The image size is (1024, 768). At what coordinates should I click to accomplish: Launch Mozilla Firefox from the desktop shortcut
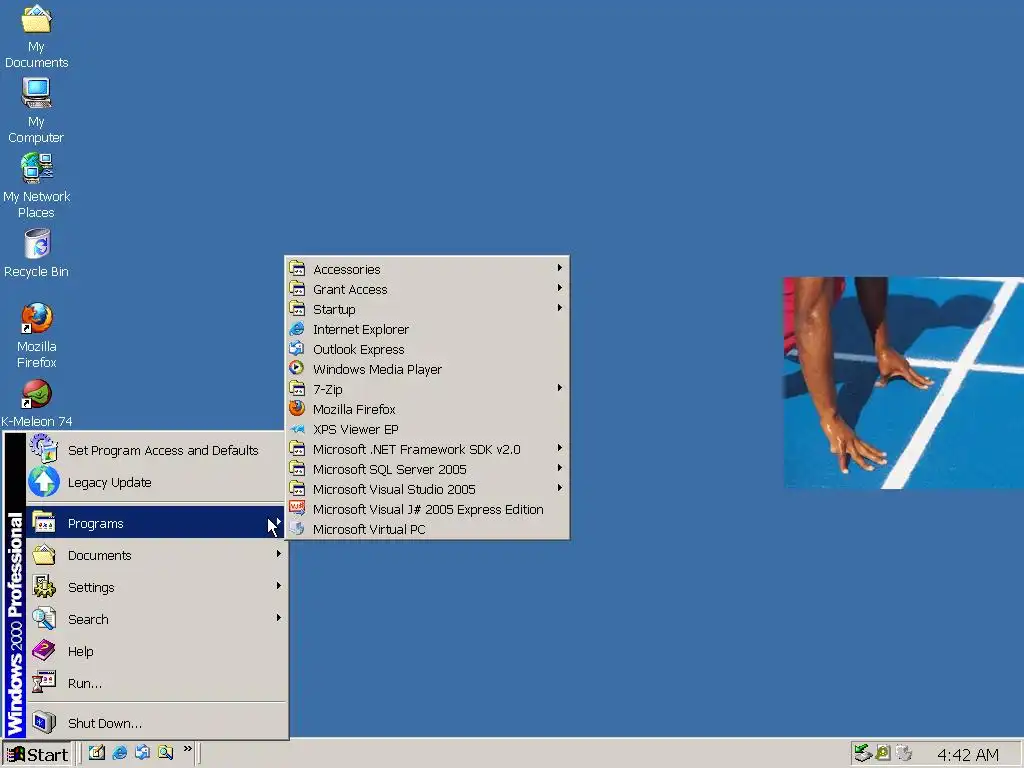tap(37, 336)
